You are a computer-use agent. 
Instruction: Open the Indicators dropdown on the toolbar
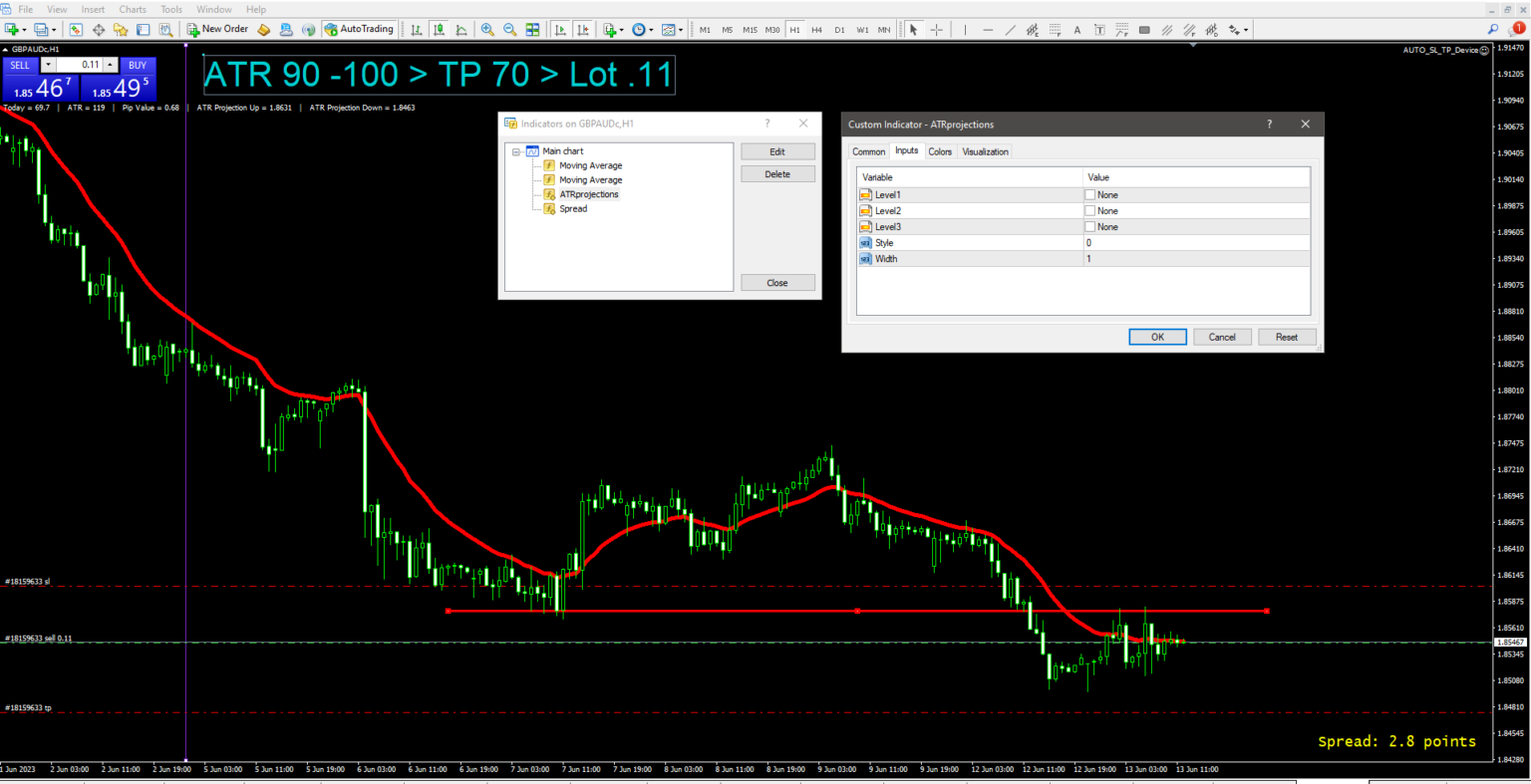(x=621, y=29)
